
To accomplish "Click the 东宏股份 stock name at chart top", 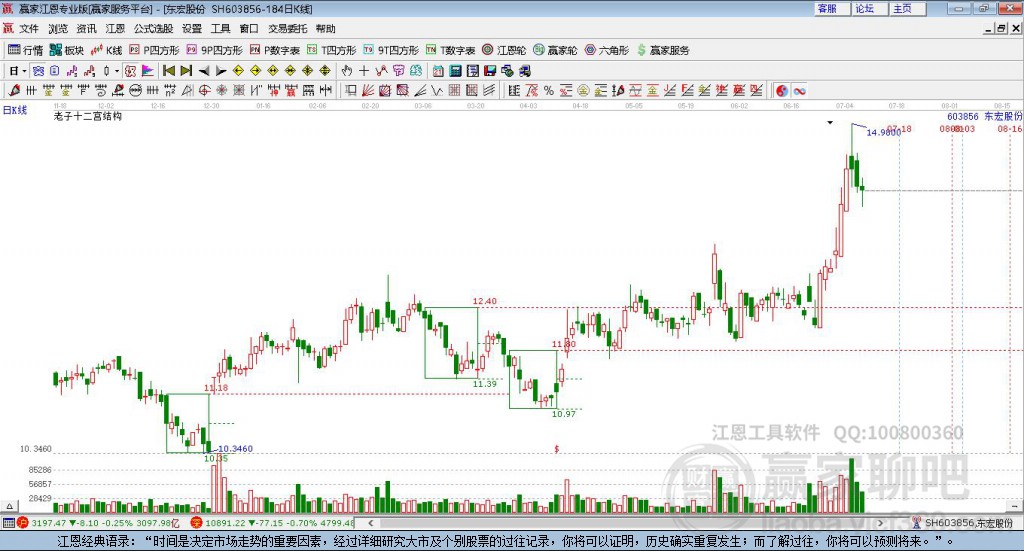I will pyautogui.click(x=1003, y=116).
